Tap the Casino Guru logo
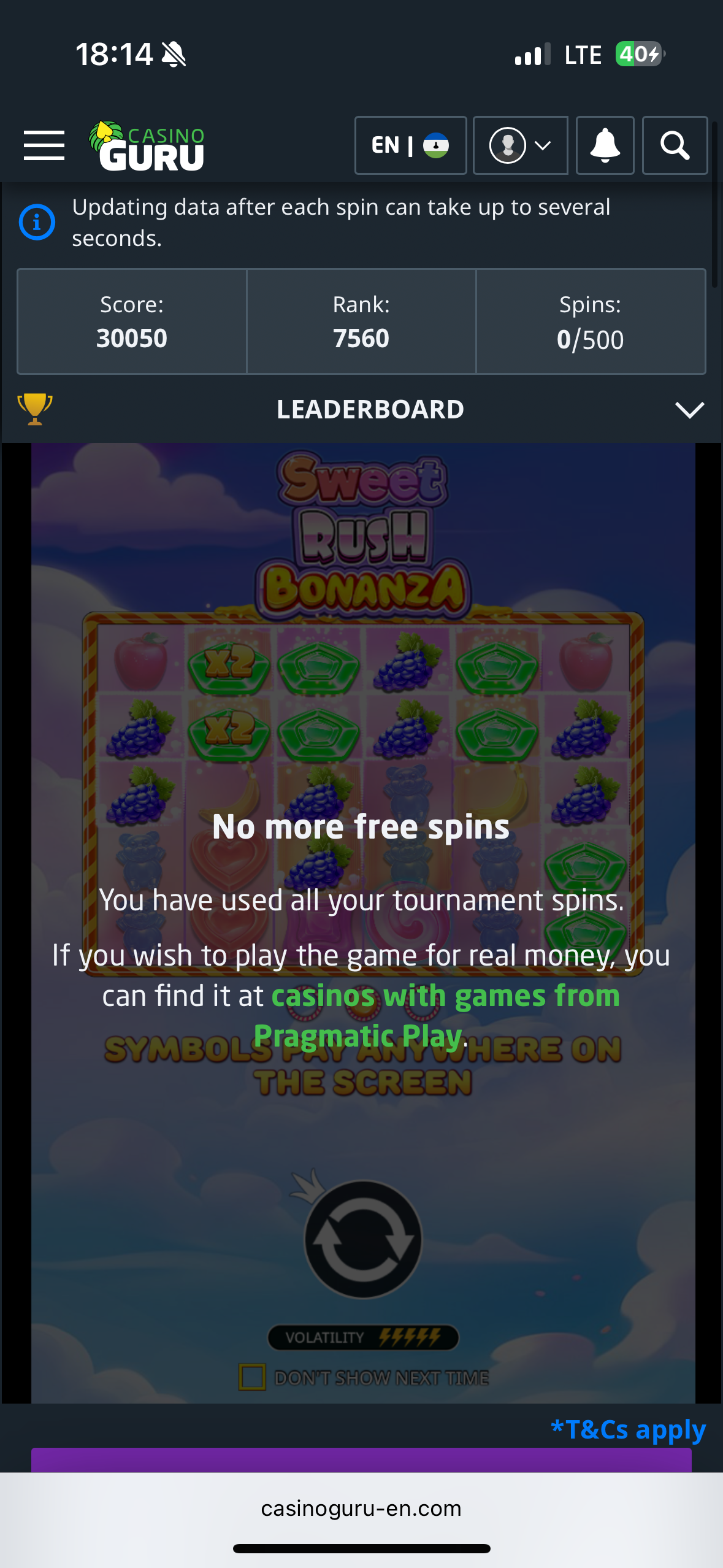 click(147, 146)
